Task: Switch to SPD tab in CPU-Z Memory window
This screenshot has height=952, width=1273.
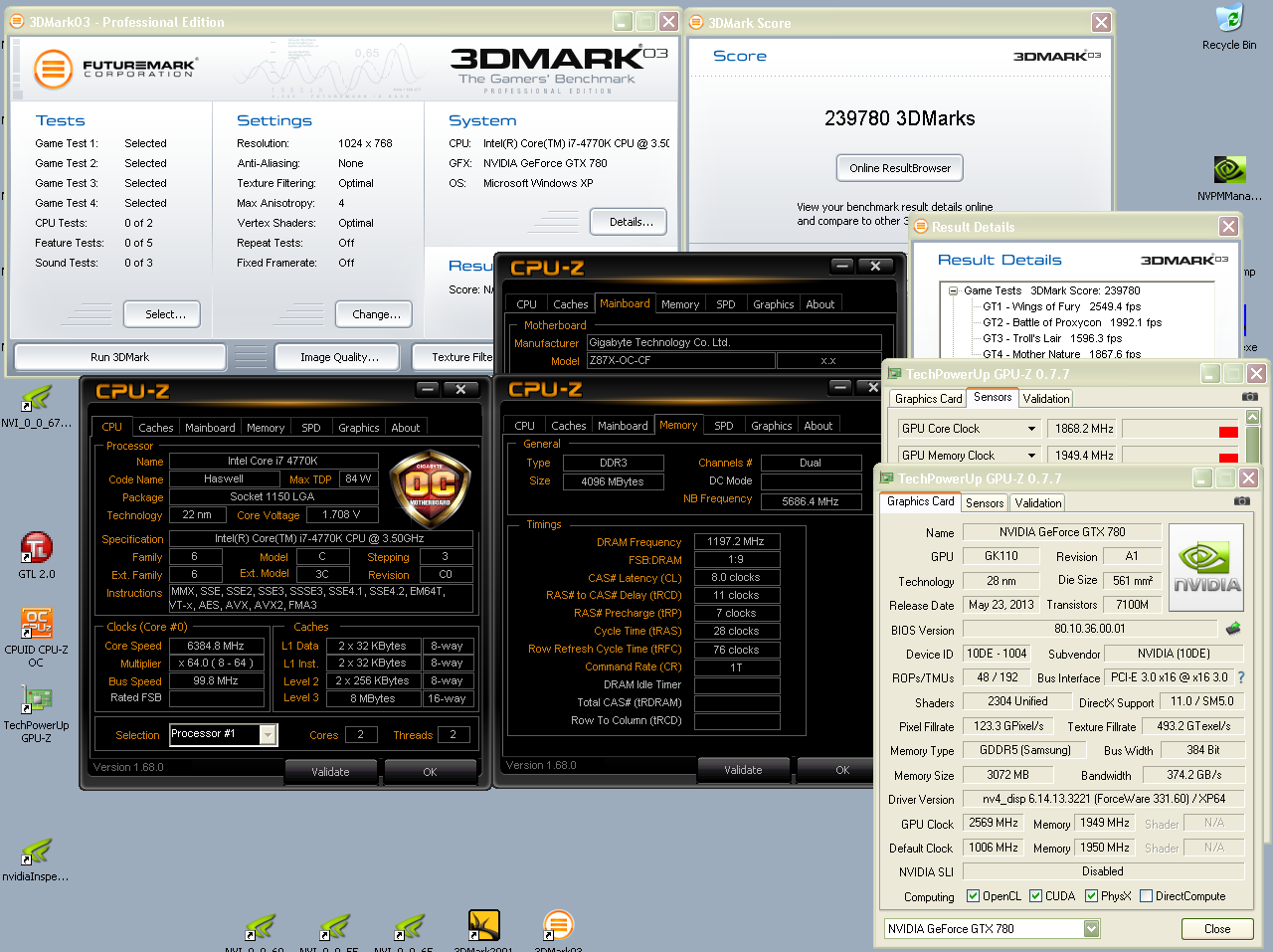Action: pyautogui.click(x=724, y=426)
